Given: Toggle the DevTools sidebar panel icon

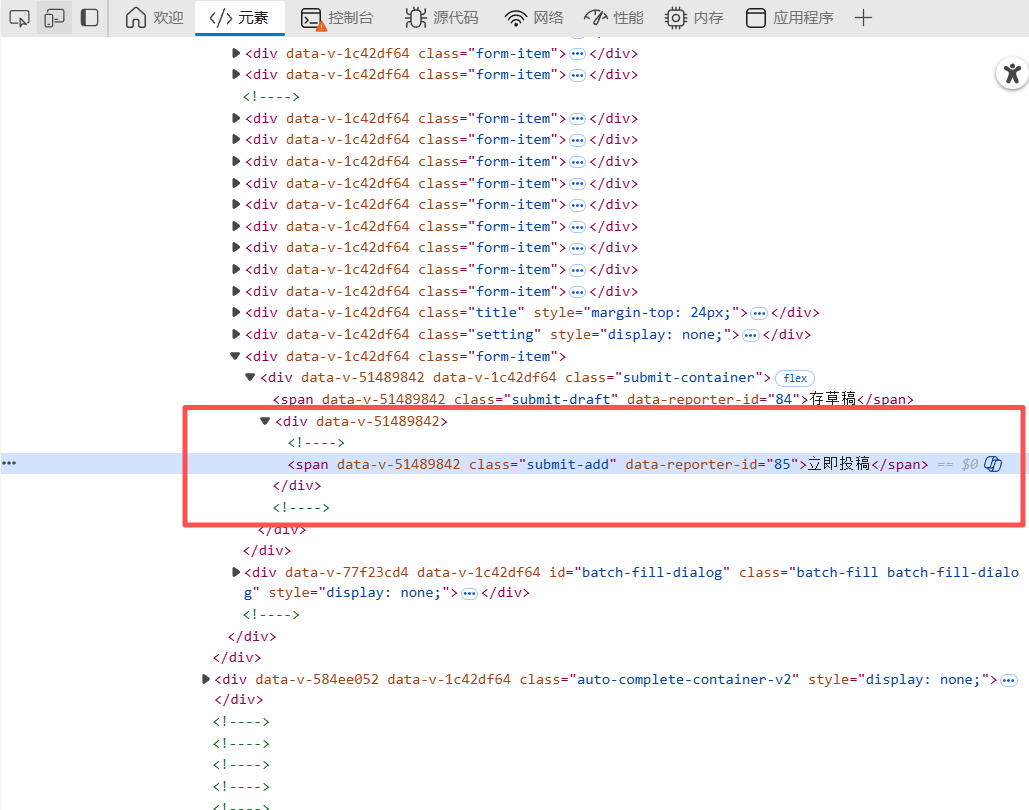Looking at the screenshot, I should (90, 17).
